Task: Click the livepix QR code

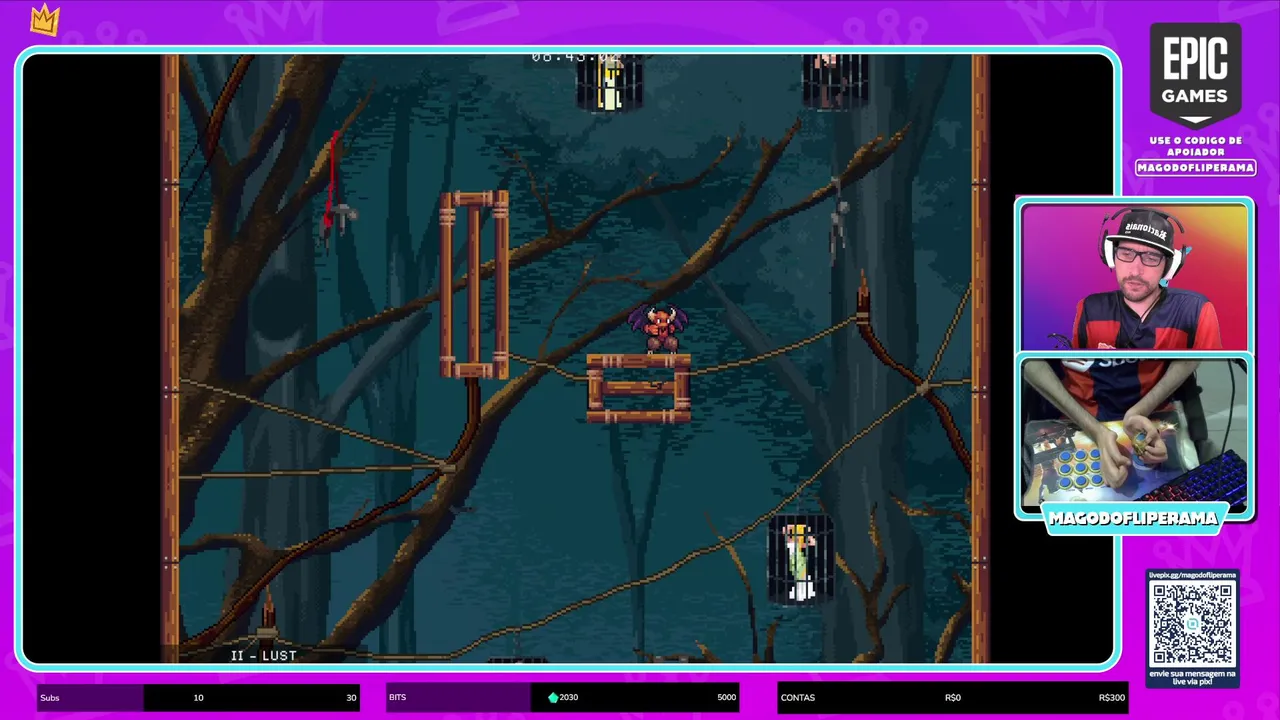Action: [x=1192, y=624]
